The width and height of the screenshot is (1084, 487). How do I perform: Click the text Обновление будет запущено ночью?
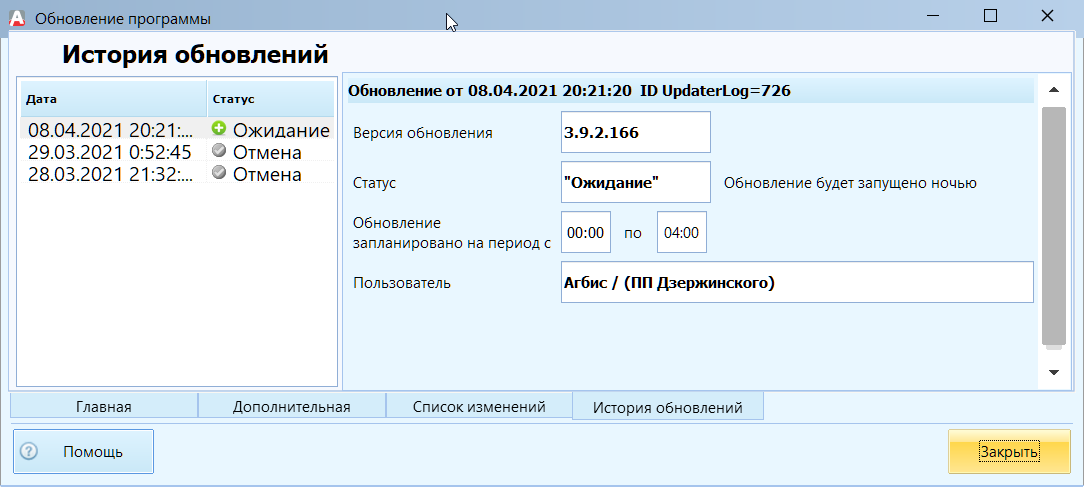tap(850, 183)
